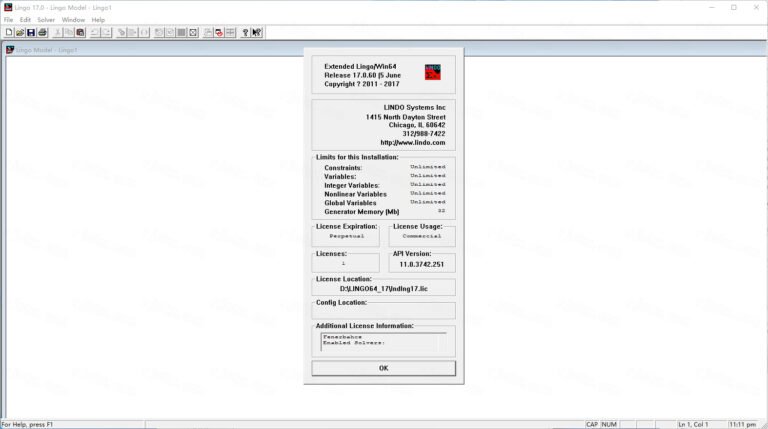Screen dimensions: 768x429
Task: Click the Tile windows toolbar icon
Action: click(x=231, y=32)
